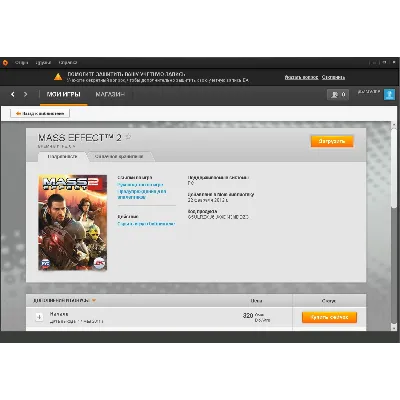This screenshot has width=400, height=400.
Task: Follow the security question link in the banner
Action: pyautogui.click(x=301, y=77)
